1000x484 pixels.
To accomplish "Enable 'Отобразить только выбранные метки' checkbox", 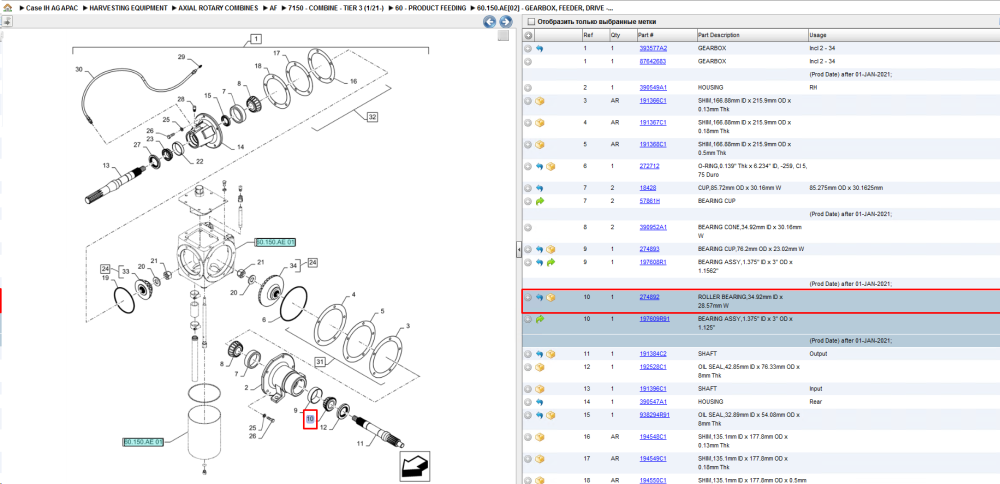I will point(531,21).
